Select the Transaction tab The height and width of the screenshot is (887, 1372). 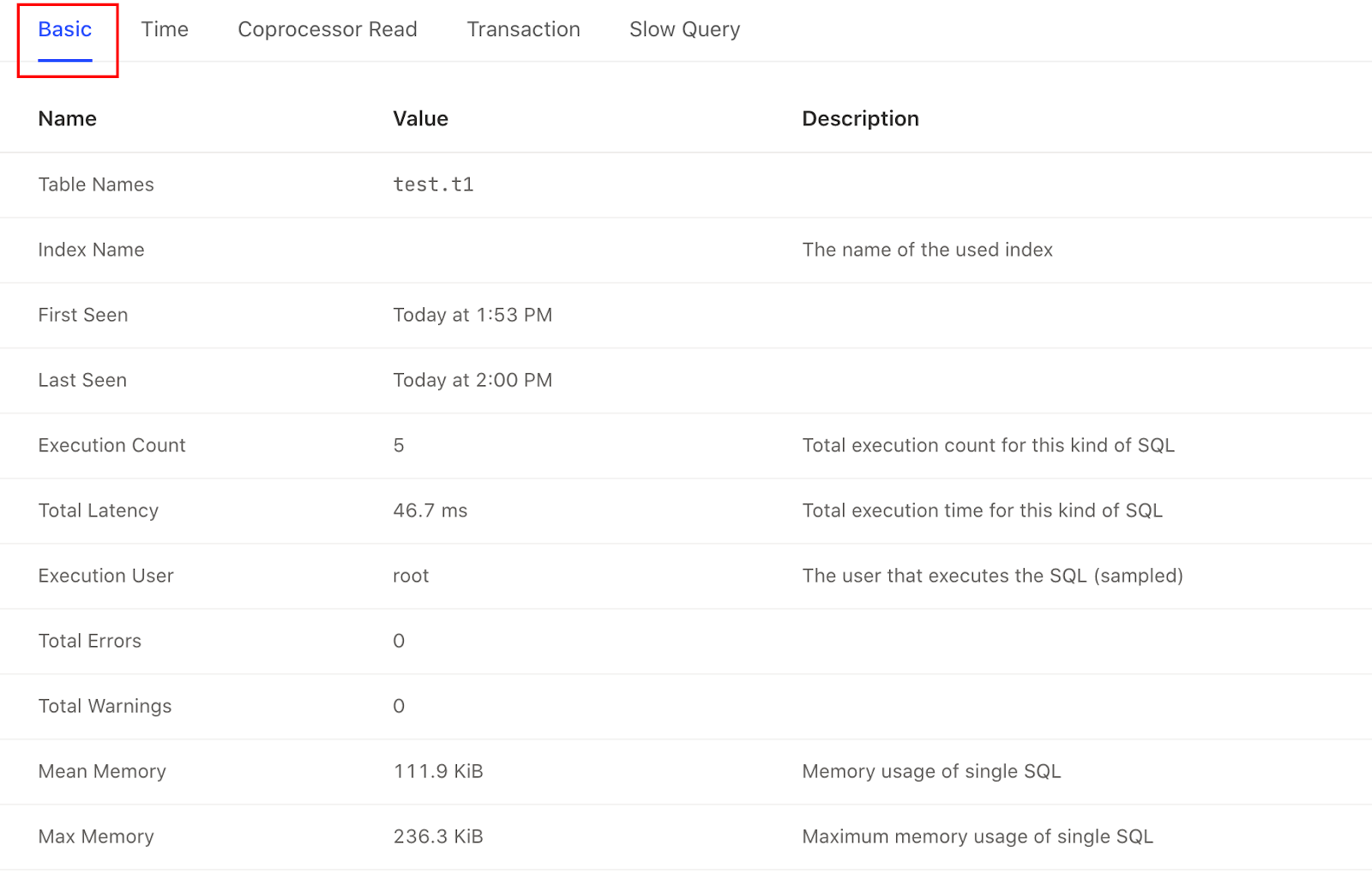[523, 29]
